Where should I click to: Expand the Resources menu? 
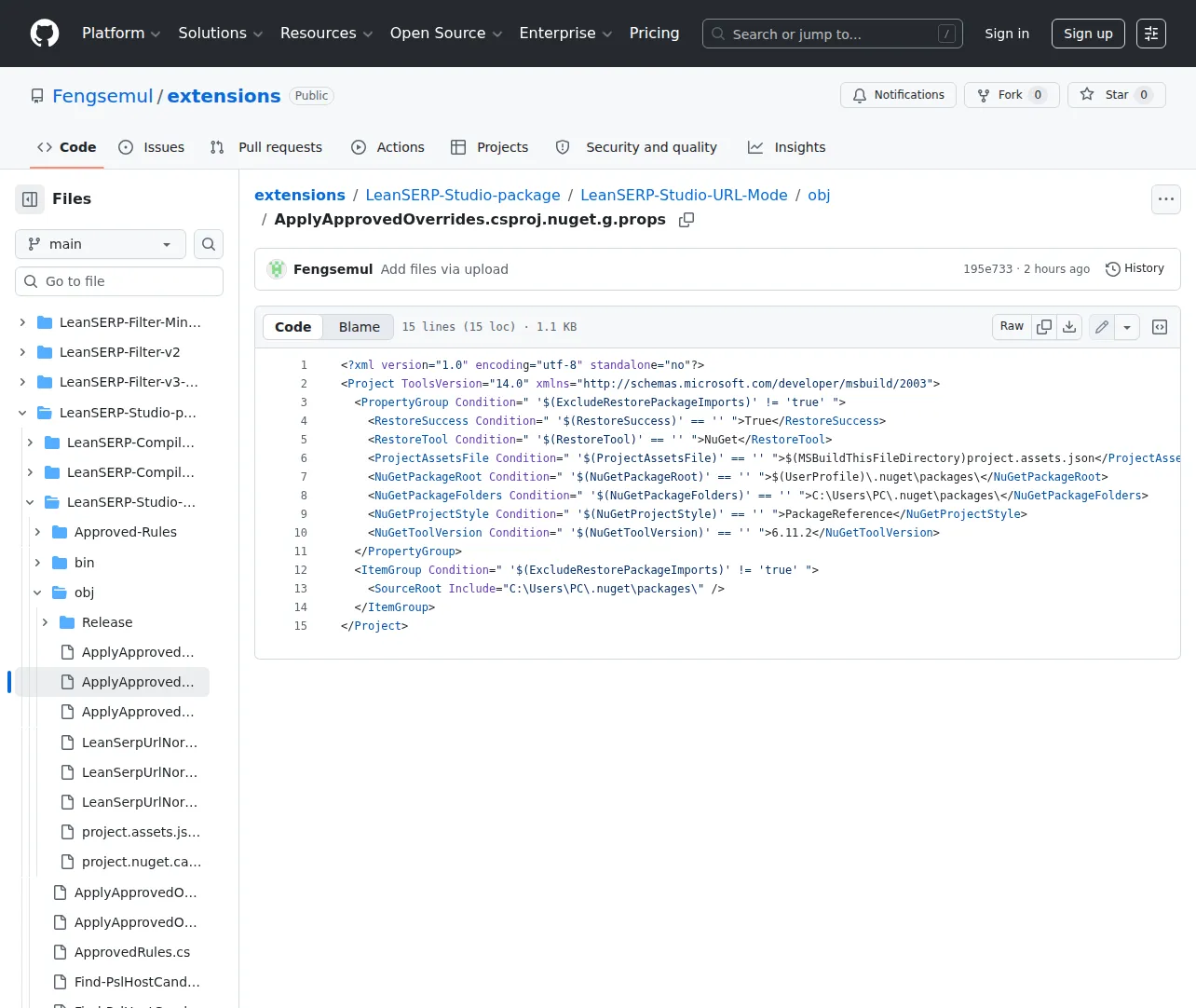click(326, 34)
